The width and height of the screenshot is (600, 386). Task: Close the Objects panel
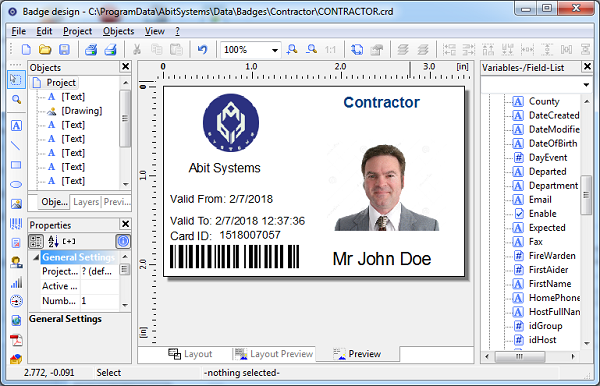126,67
